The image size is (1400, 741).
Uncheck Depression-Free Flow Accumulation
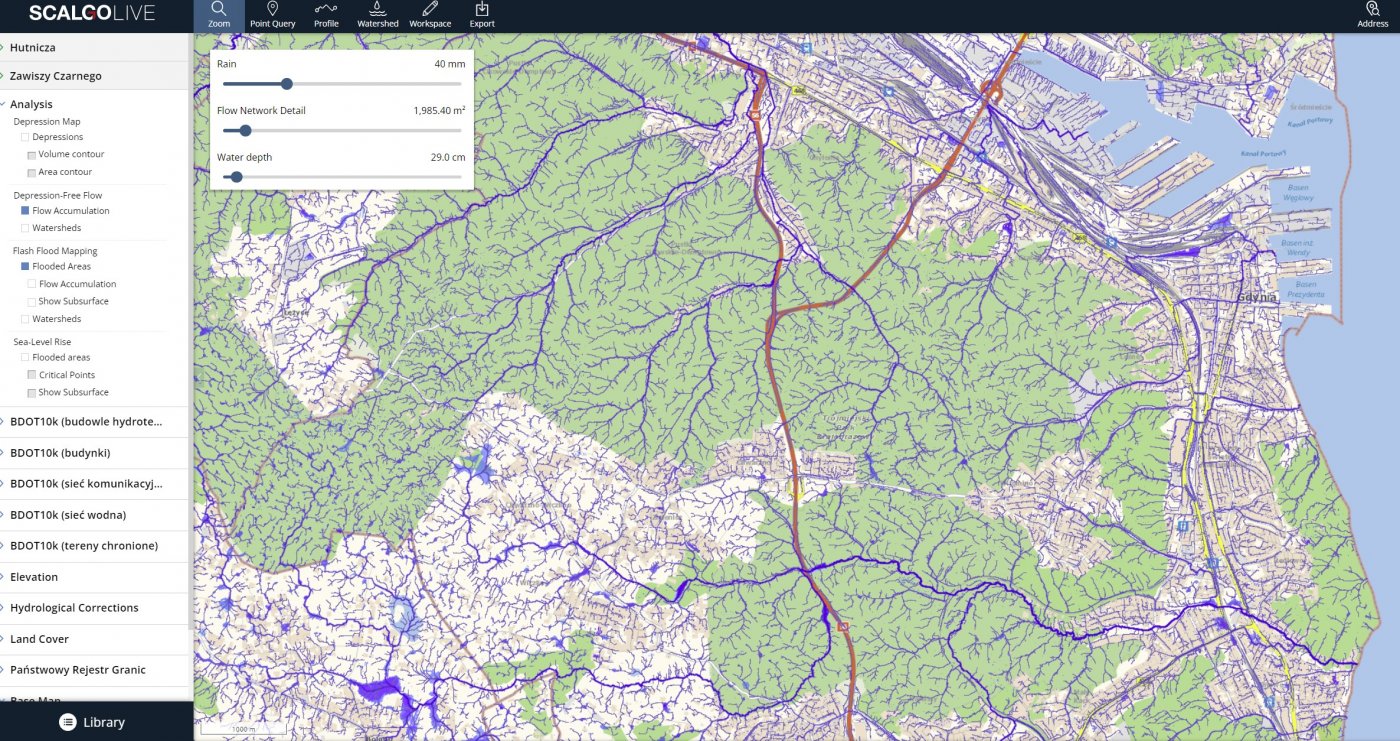[x=25, y=211]
